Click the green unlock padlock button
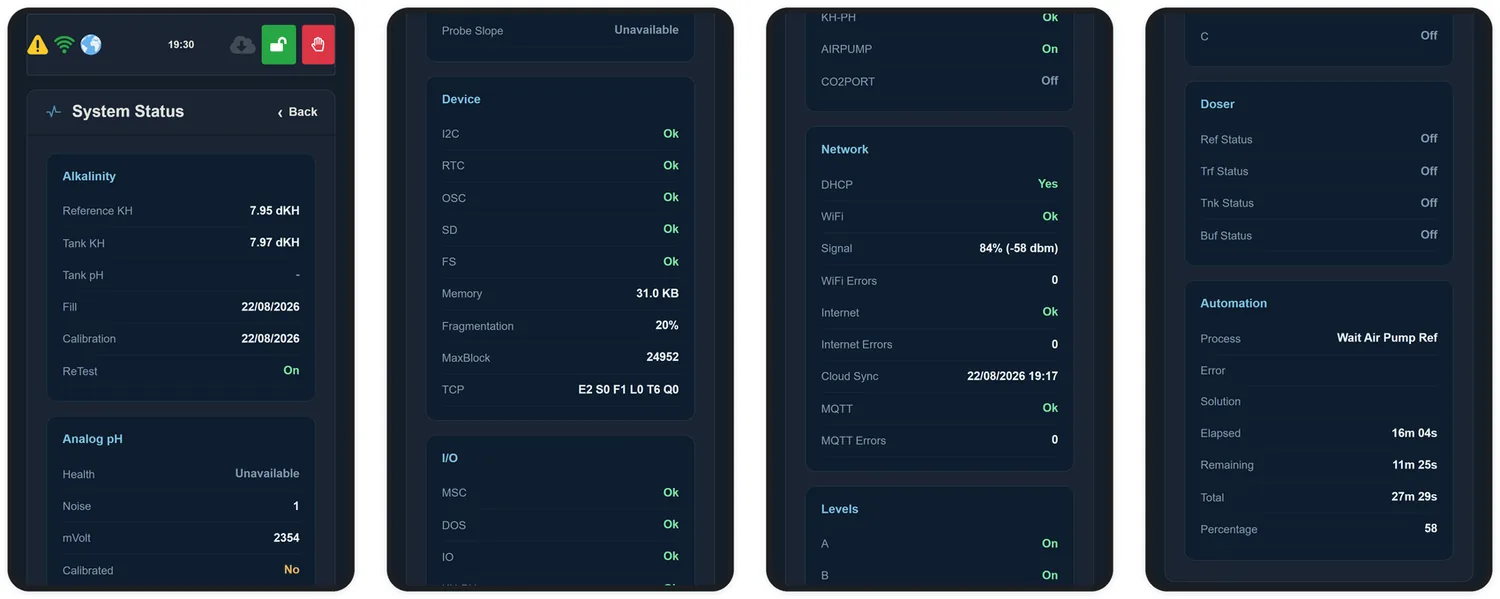 [x=279, y=44]
